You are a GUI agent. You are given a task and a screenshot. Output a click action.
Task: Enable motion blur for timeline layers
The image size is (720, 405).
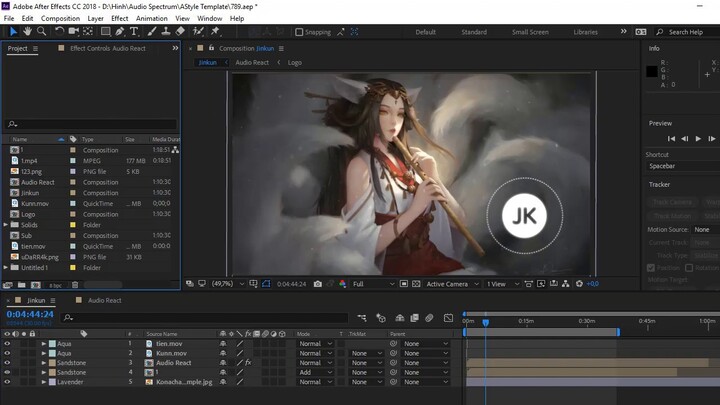point(429,318)
